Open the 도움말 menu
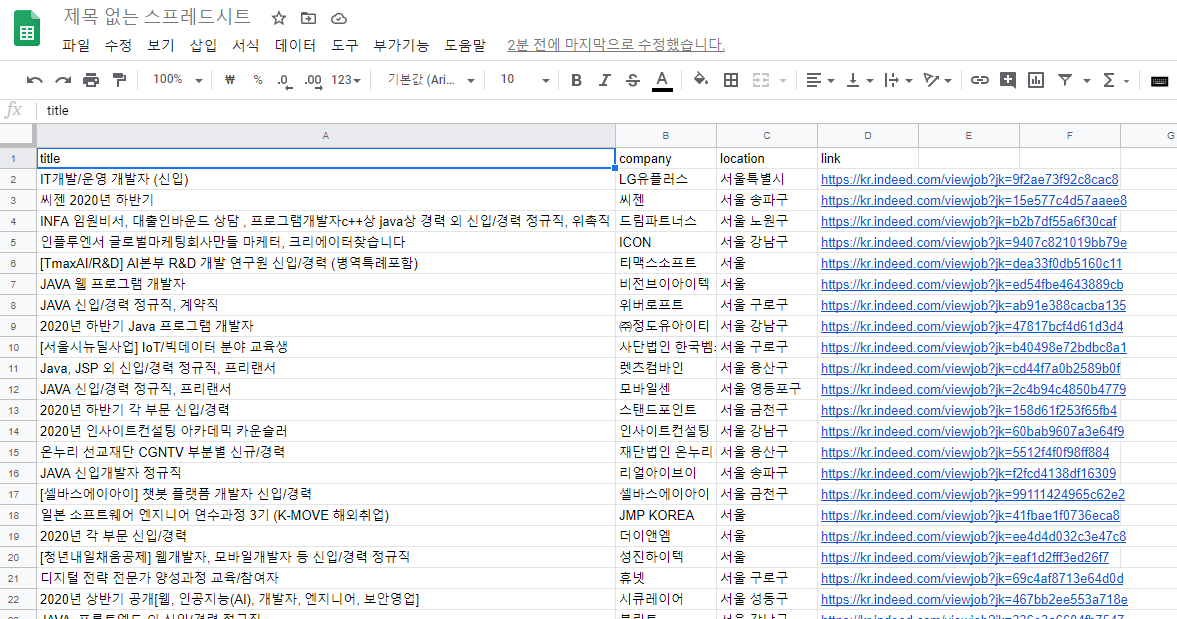This screenshot has height=619, width=1177. point(465,46)
